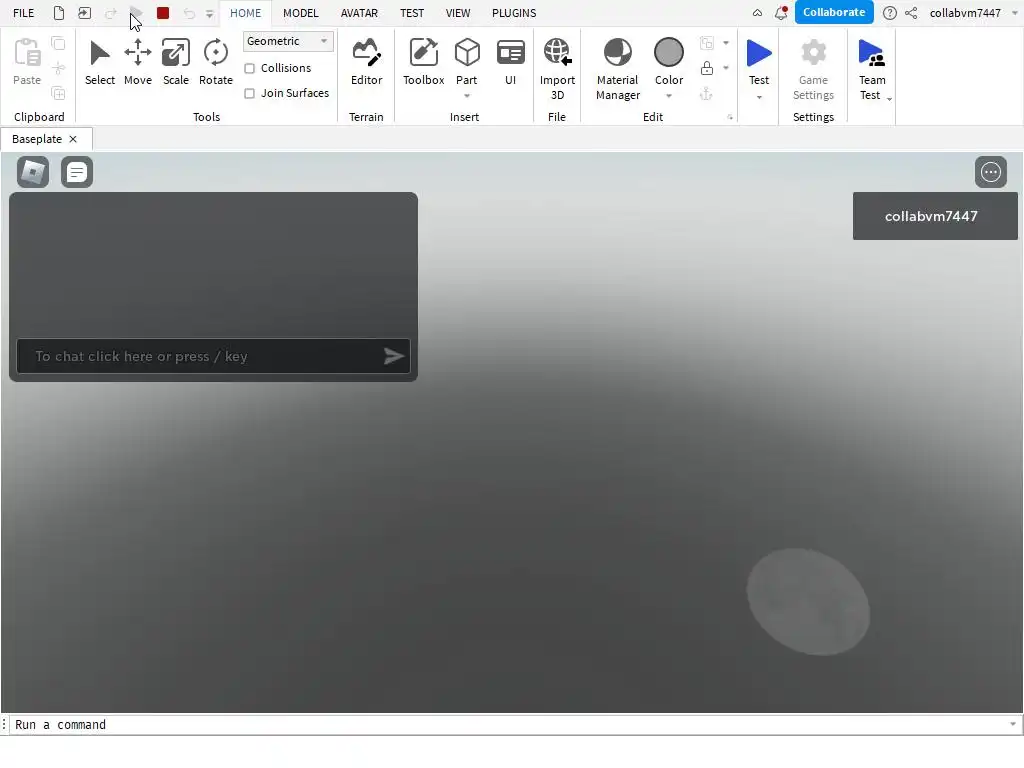Focus the chat input box

pyautogui.click(x=214, y=356)
